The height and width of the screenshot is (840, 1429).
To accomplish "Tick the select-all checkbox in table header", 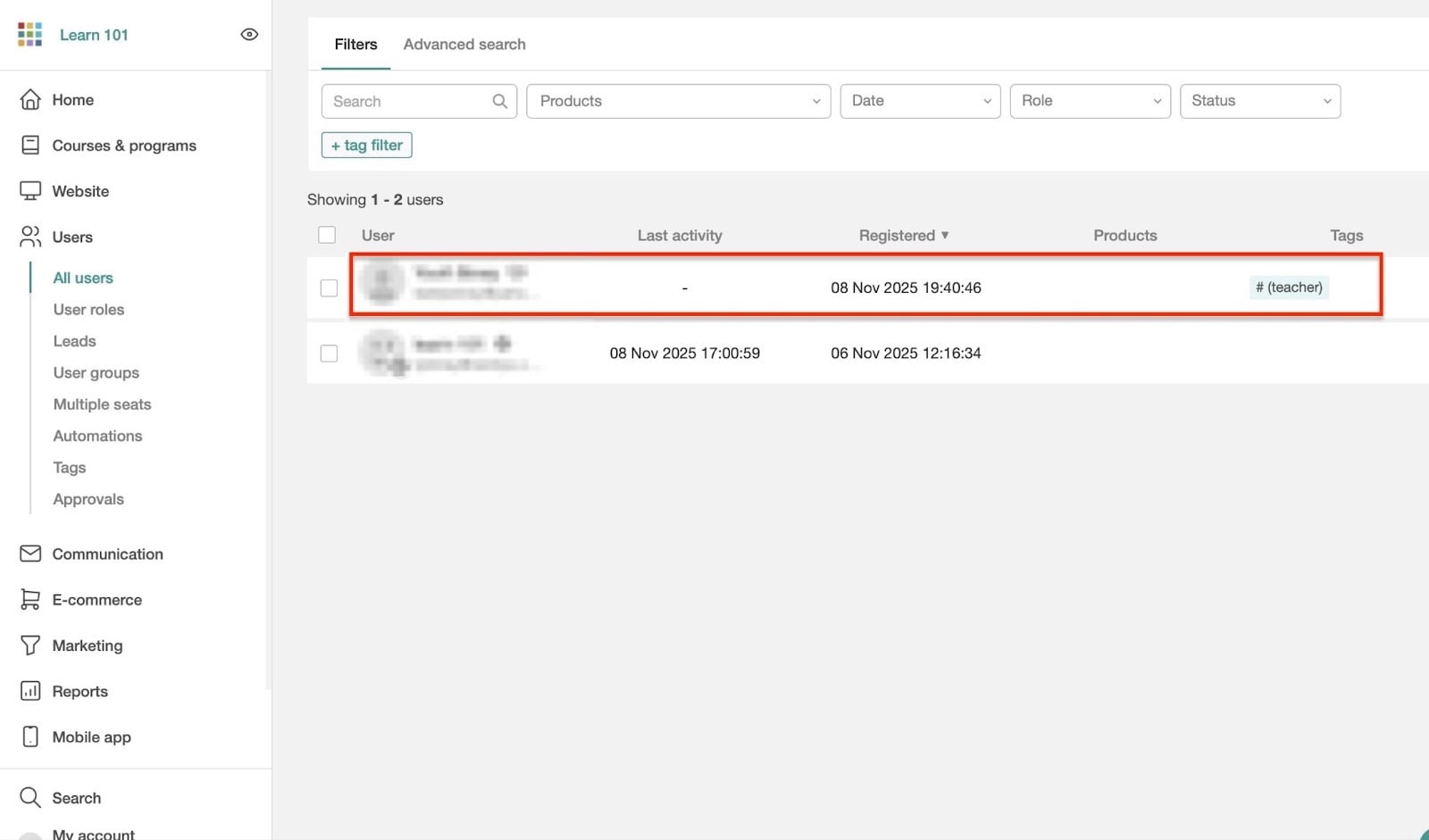I will [327, 235].
